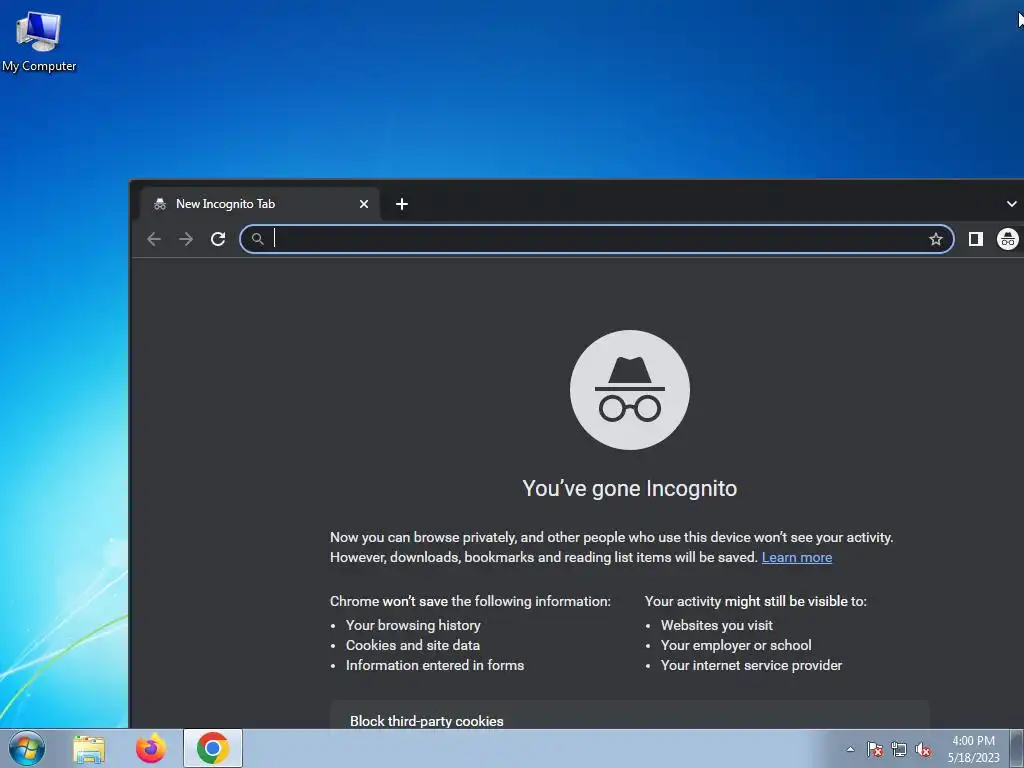Viewport: 1024px width, 768px height.
Task: Click the magnifier icon in address bar
Action: coord(258,239)
